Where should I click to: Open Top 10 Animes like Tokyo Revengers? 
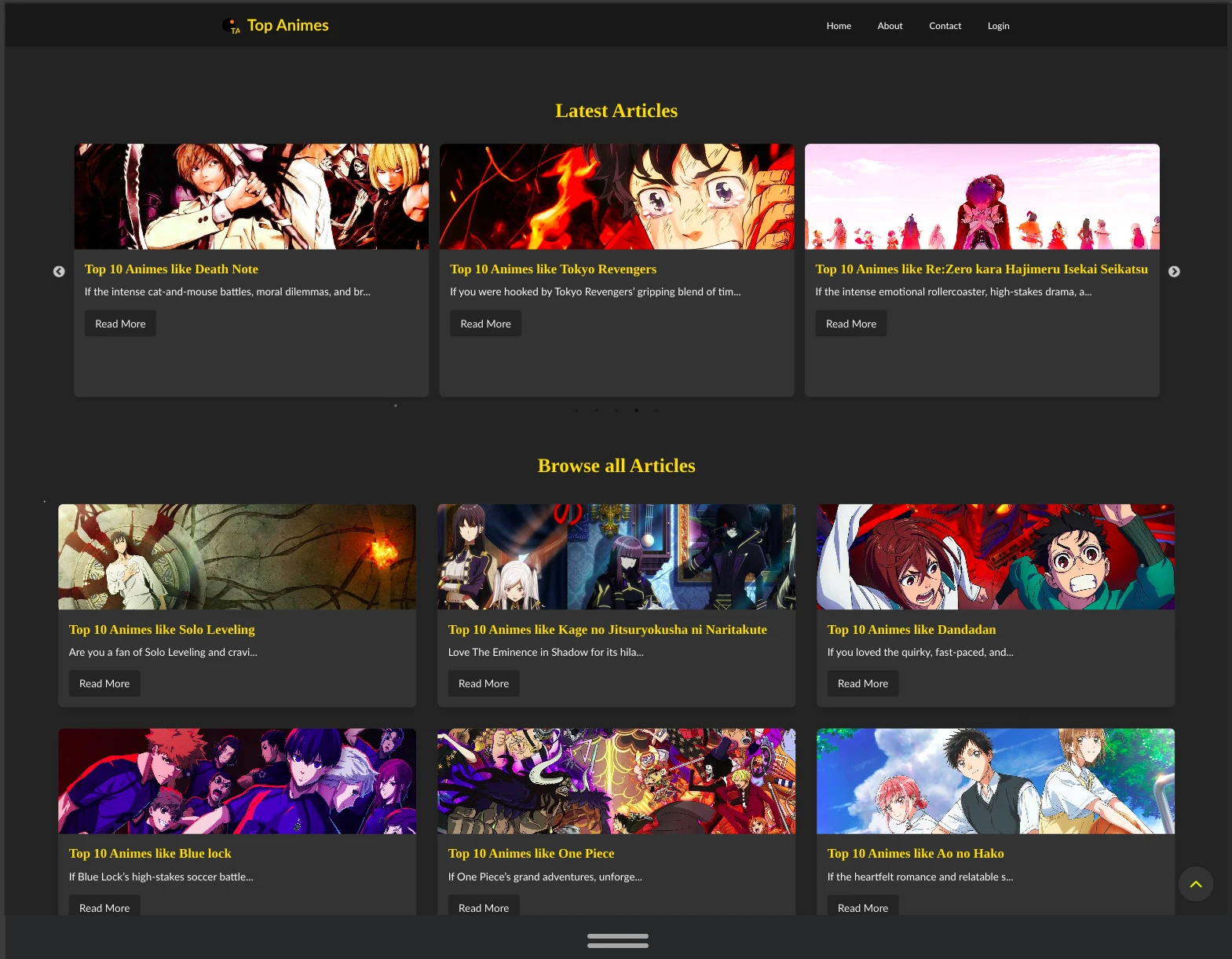[553, 269]
